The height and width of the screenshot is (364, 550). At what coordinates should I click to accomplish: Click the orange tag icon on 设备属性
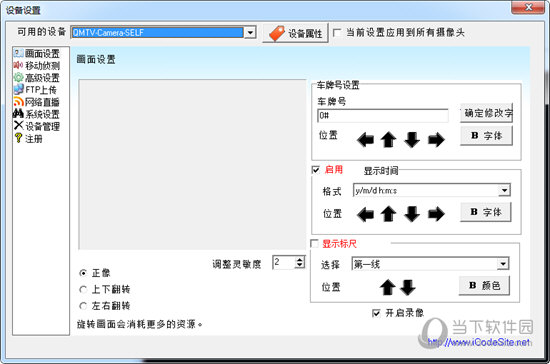point(277,33)
